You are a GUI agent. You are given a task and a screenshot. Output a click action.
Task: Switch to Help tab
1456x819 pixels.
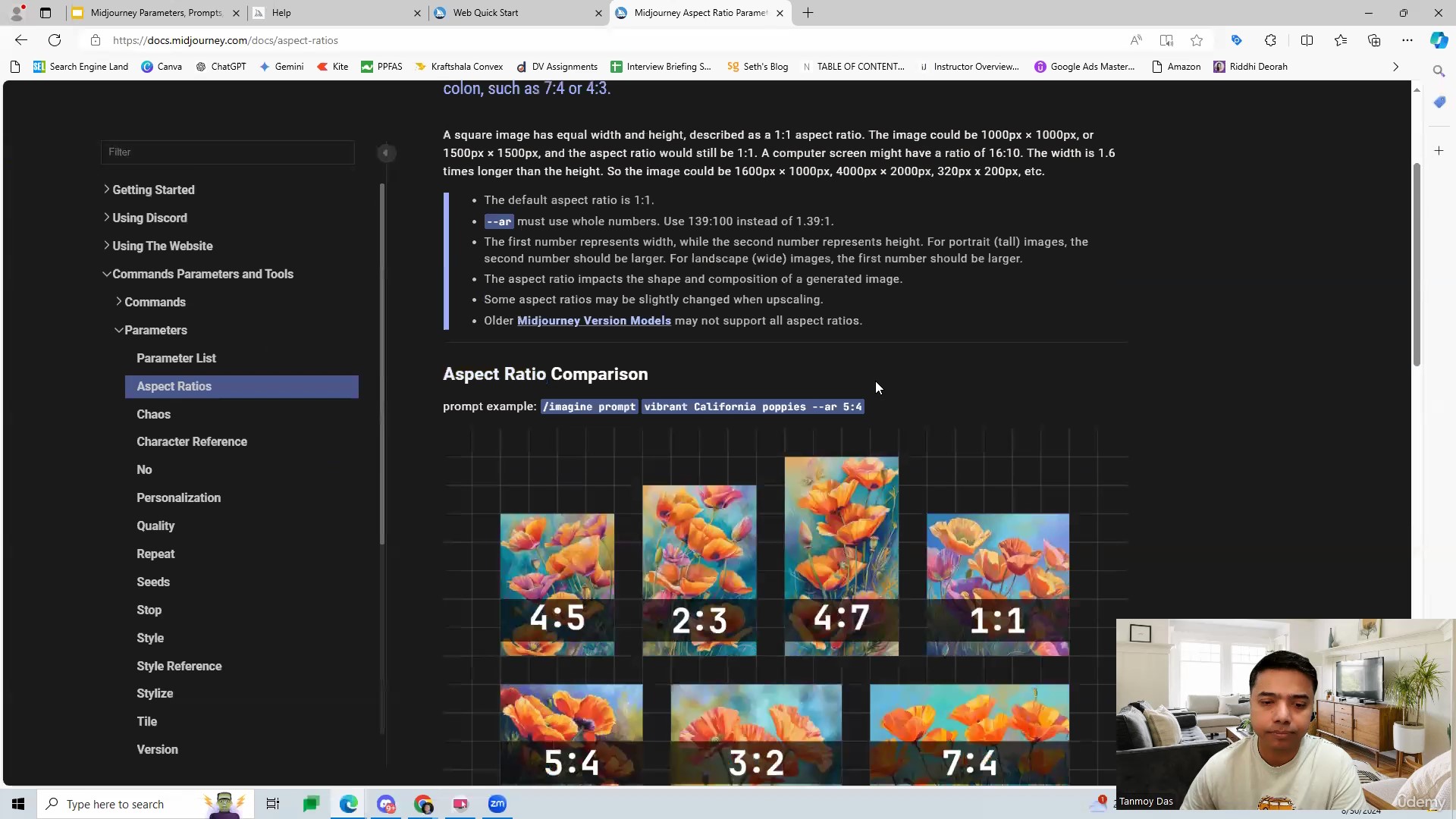point(336,13)
